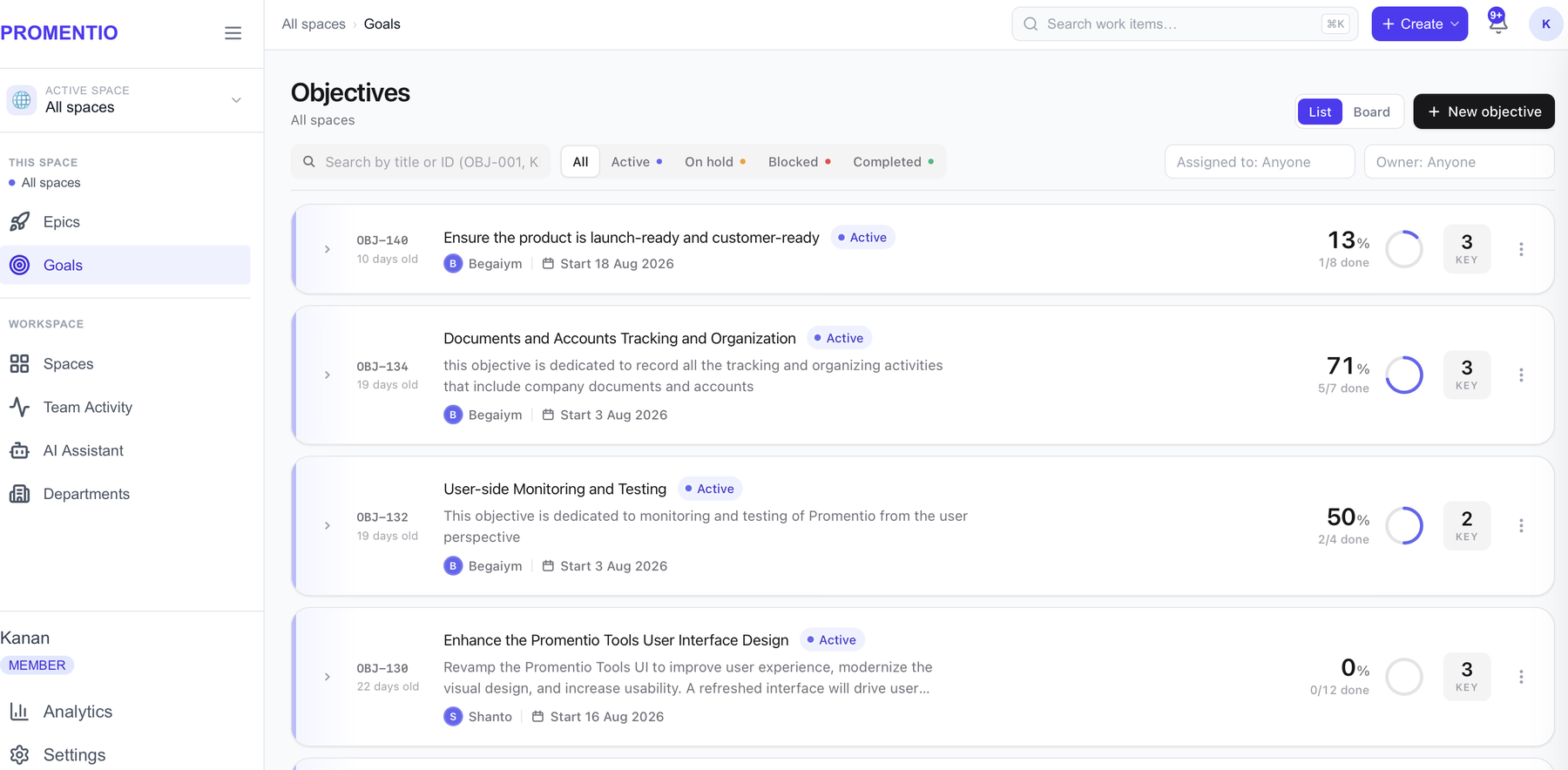Image resolution: width=1568 pixels, height=770 pixels.
Task: Click the PROMENTIO logo
Action: pyautogui.click(x=59, y=33)
